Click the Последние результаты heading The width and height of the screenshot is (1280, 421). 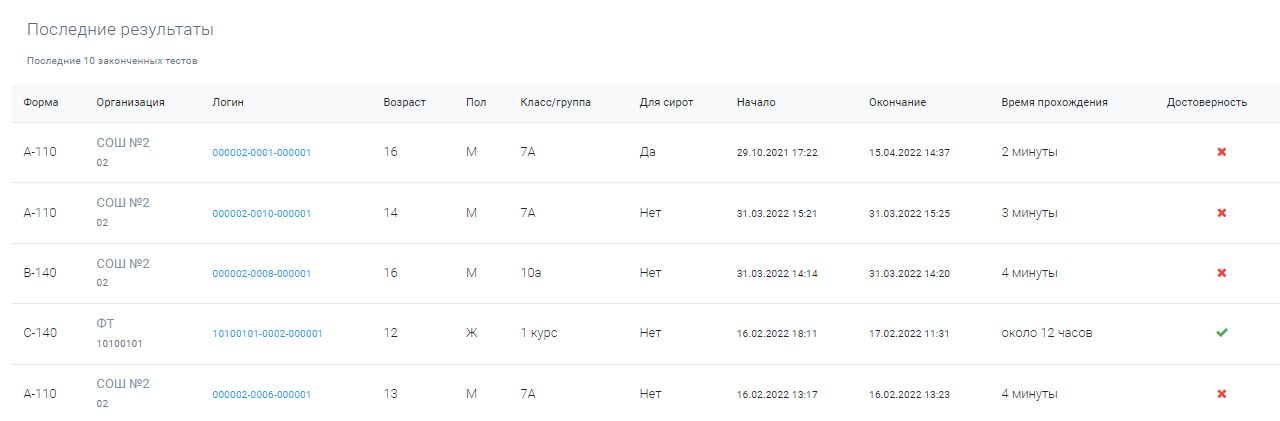(x=120, y=30)
